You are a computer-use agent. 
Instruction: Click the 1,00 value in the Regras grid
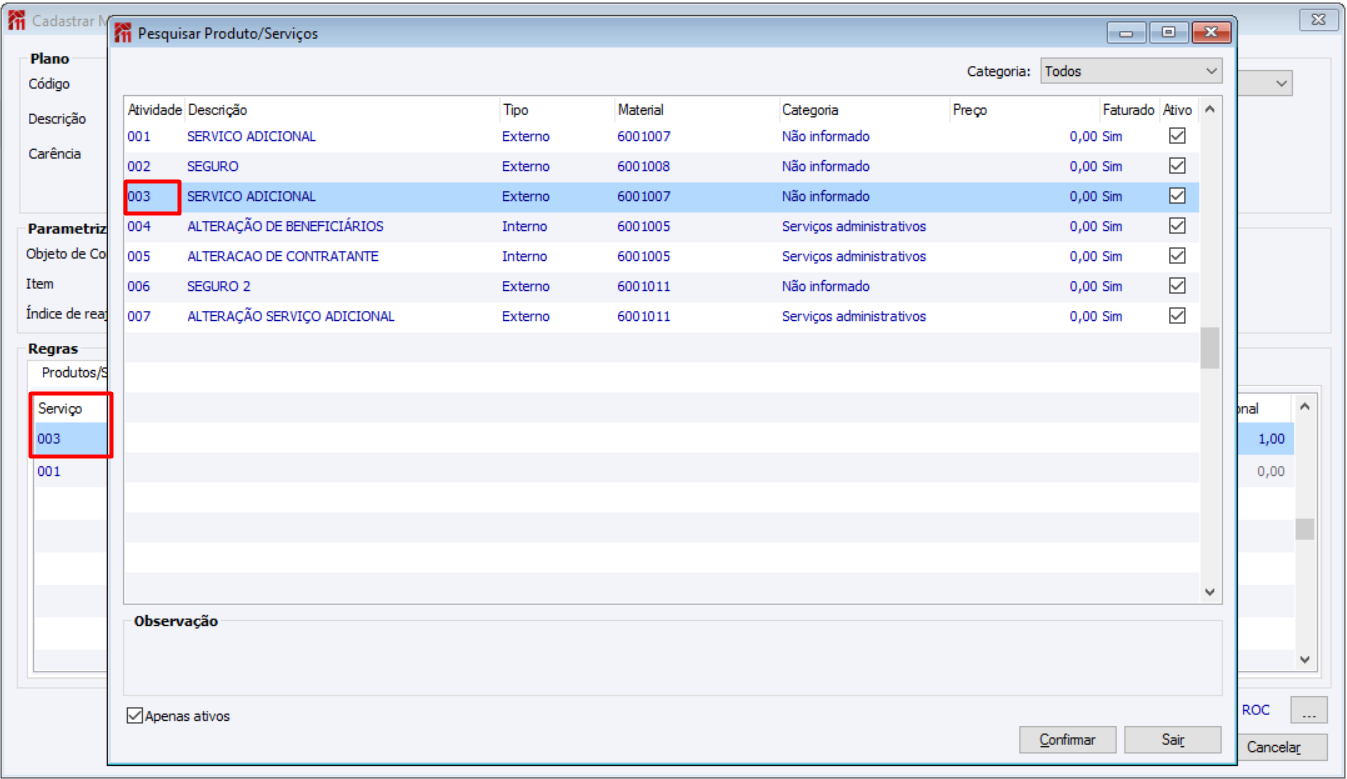tap(1271, 438)
